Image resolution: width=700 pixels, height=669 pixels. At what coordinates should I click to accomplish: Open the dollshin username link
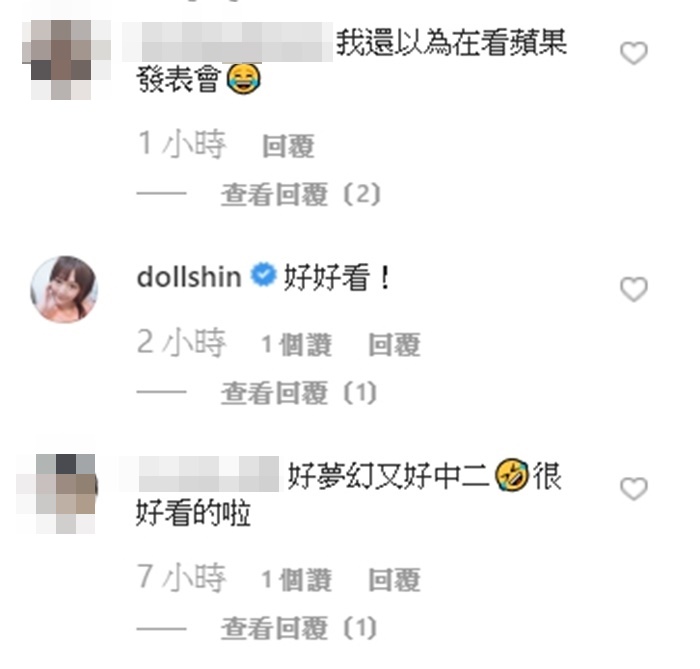[x=189, y=276]
